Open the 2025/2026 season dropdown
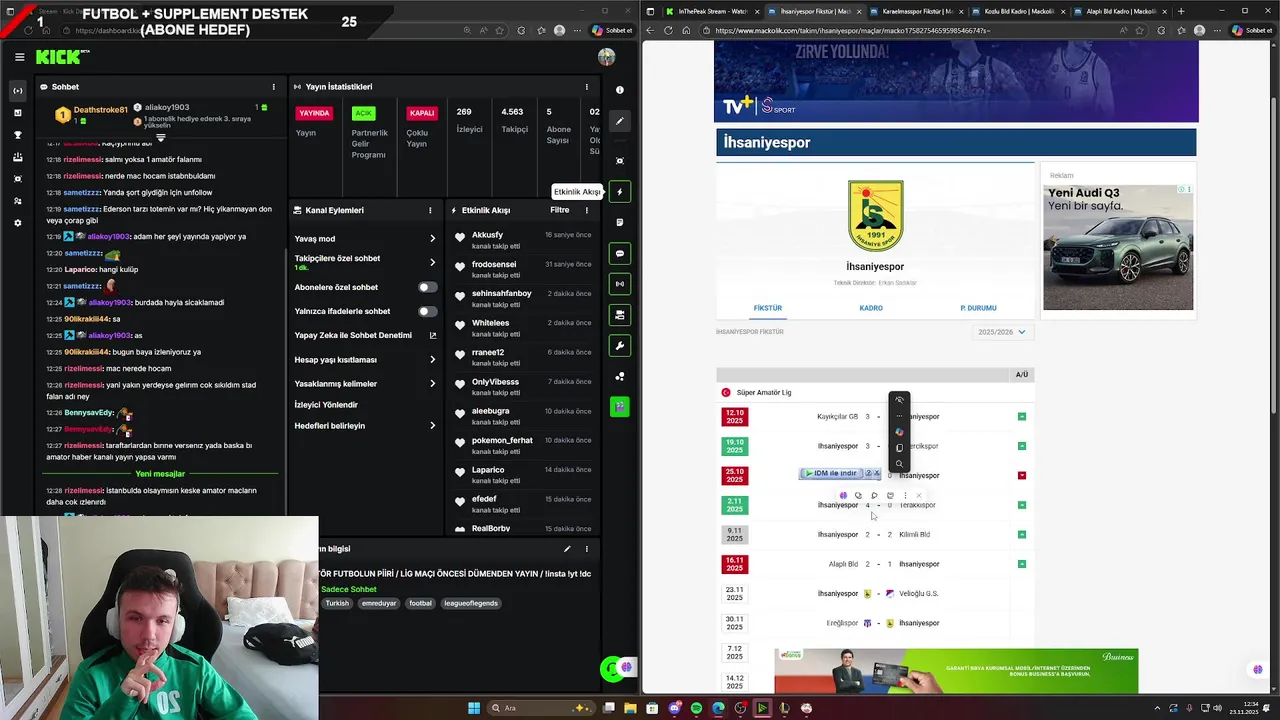Viewport: 1280px width, 720px height. tap(1002, 332)
